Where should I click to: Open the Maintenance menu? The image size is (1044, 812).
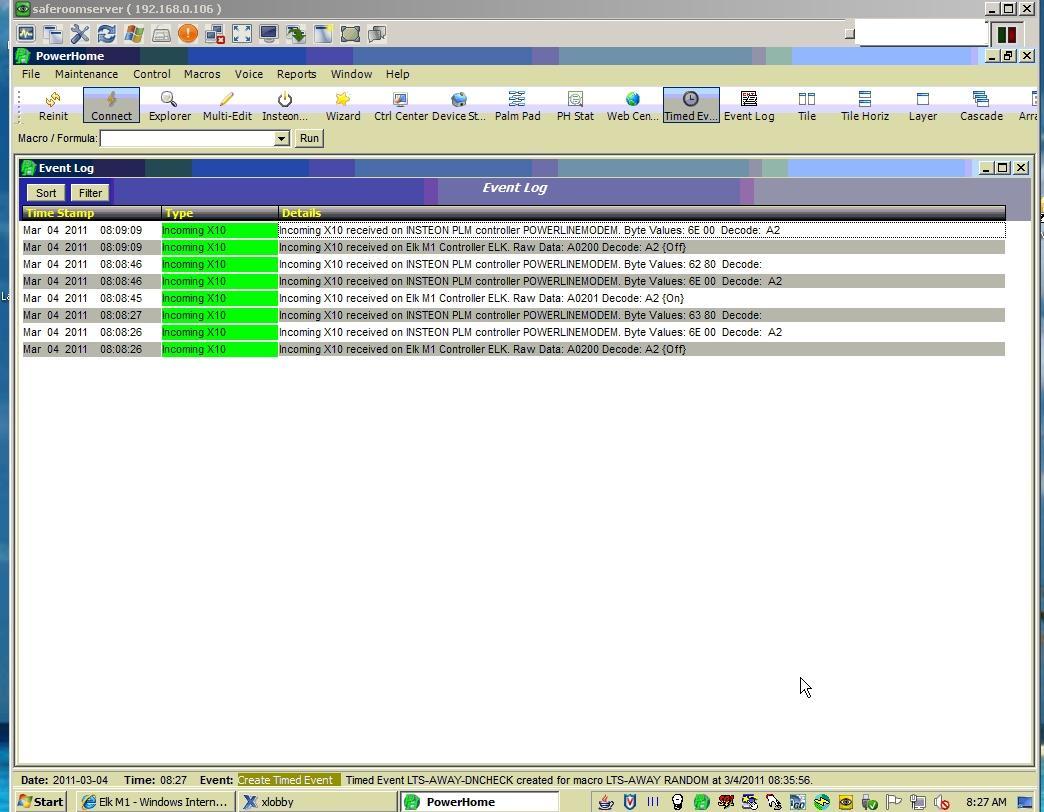click(x=86, y=74)
